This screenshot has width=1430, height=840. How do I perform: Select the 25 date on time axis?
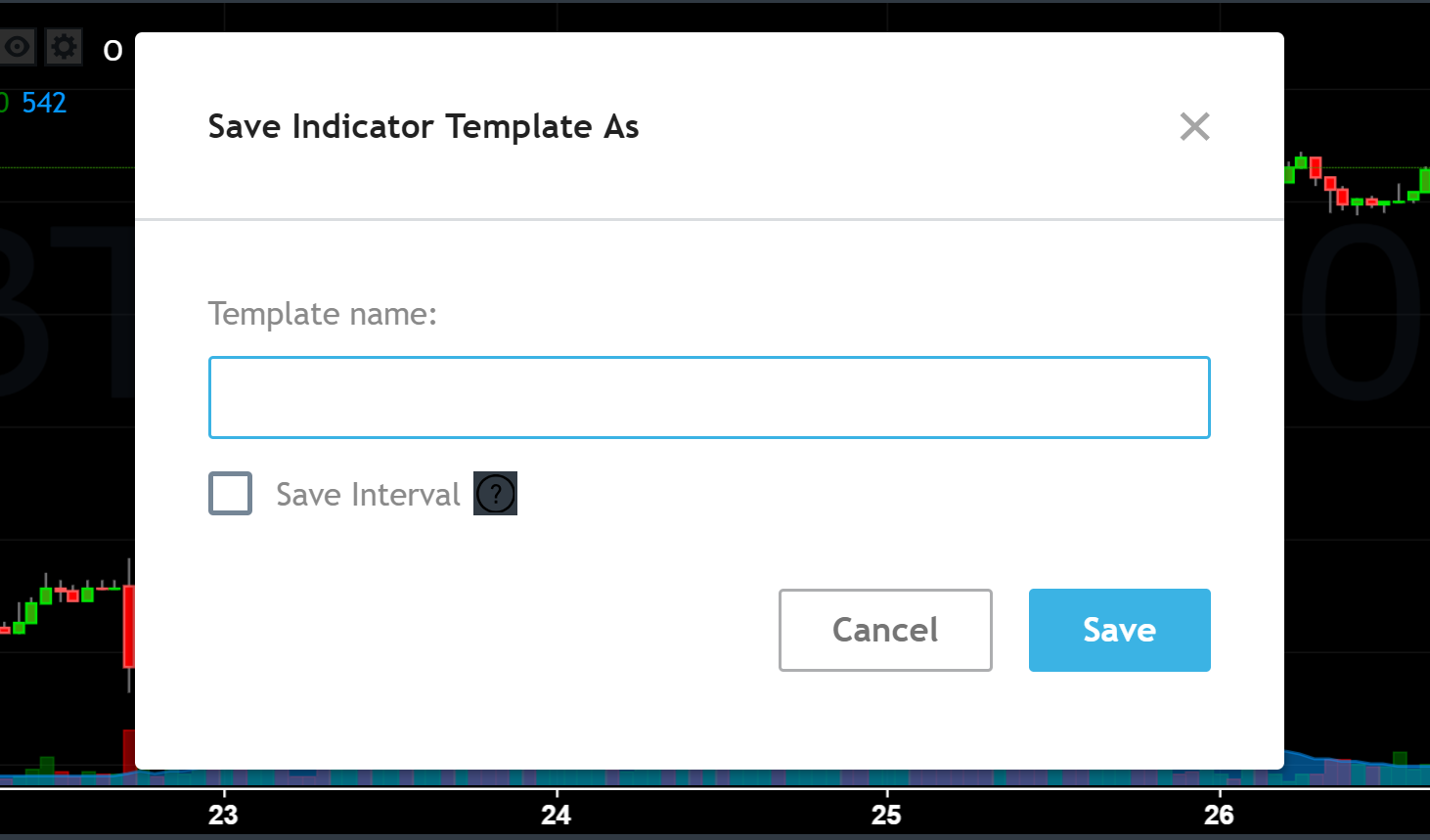pos(886,815)
